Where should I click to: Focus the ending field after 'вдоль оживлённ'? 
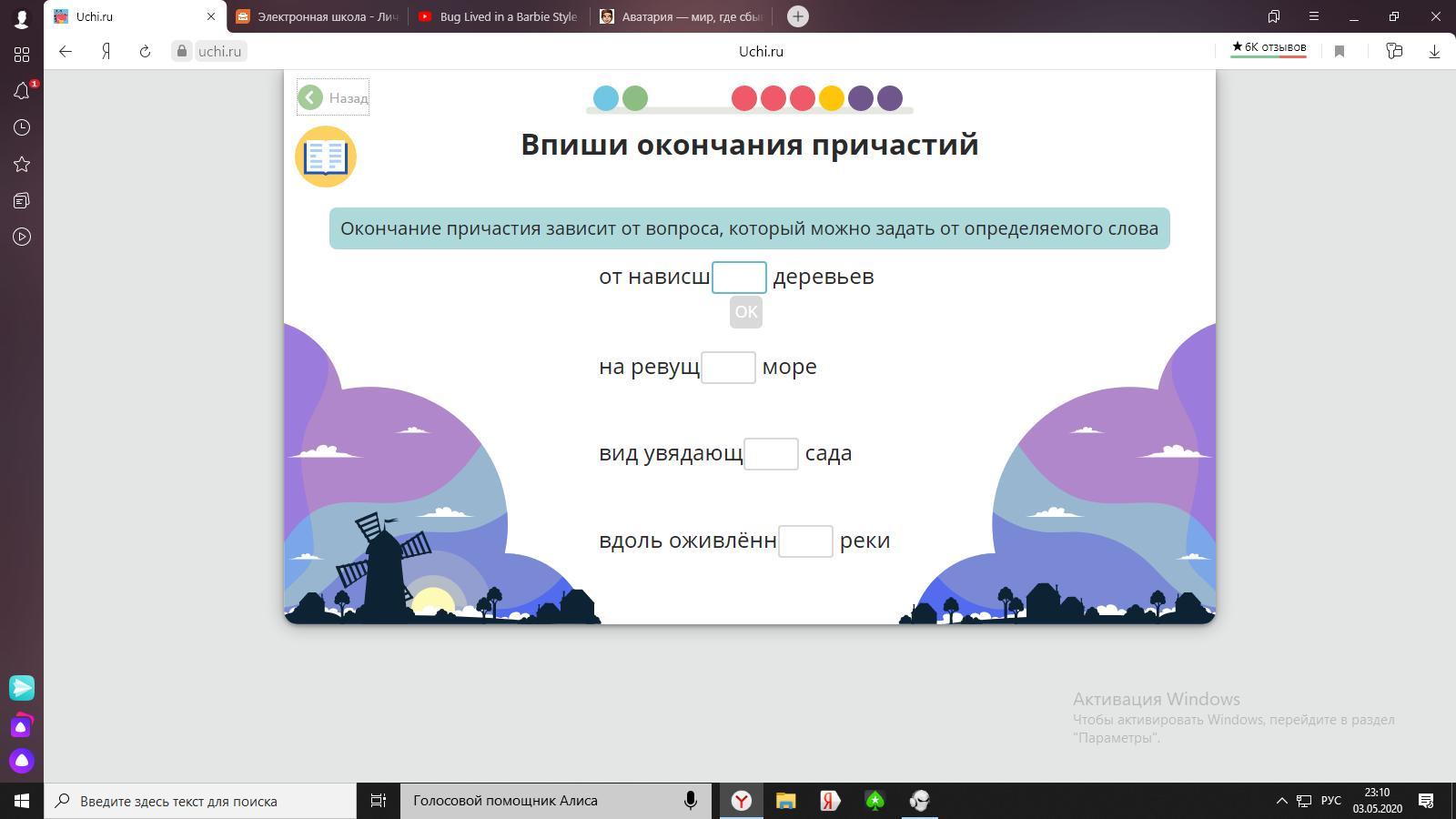click(x=805, y=541)
